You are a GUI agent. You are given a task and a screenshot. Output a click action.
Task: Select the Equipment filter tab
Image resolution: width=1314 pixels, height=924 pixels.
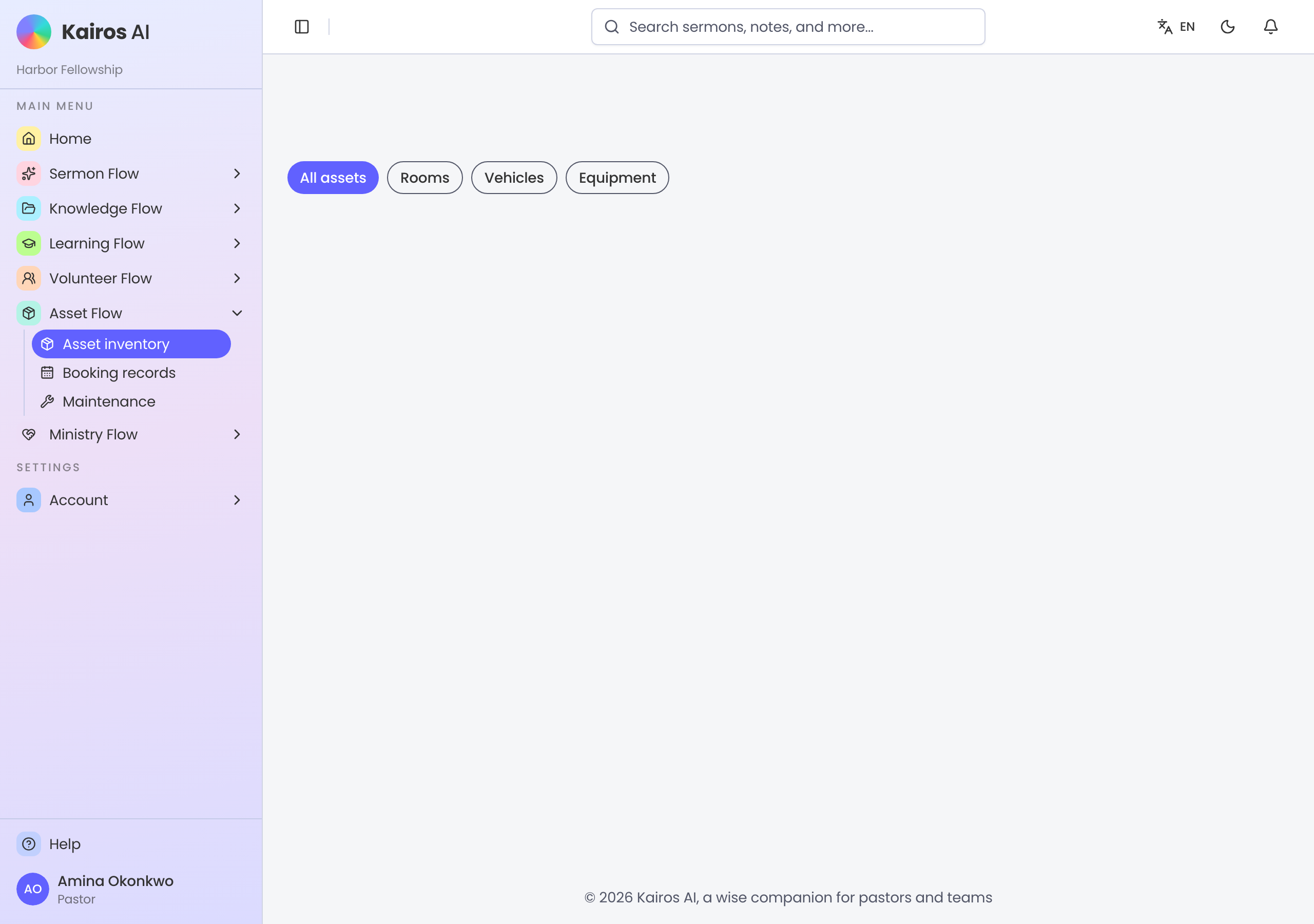[617, 178]
